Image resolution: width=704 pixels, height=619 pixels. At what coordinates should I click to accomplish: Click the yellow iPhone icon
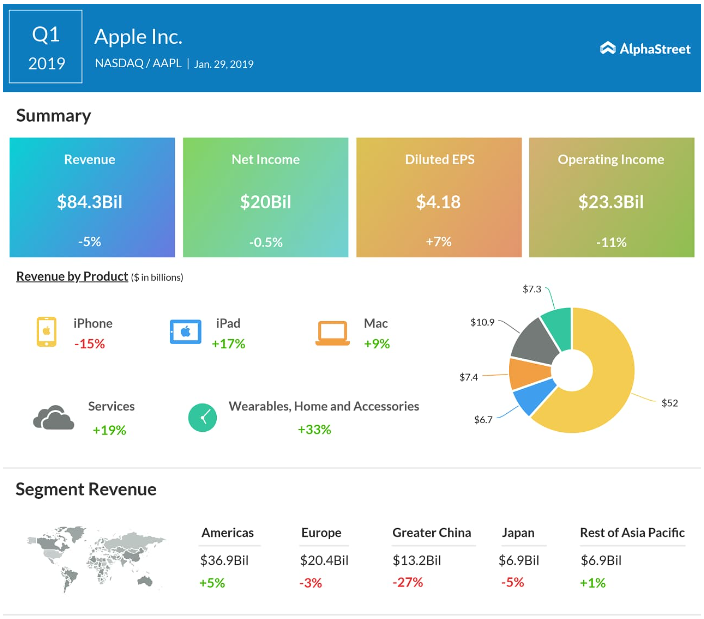(x=45, y=332)
